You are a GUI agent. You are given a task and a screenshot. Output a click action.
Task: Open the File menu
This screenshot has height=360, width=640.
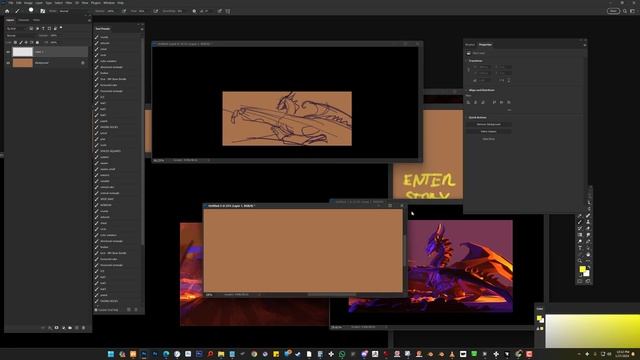[x=11, y=3]
